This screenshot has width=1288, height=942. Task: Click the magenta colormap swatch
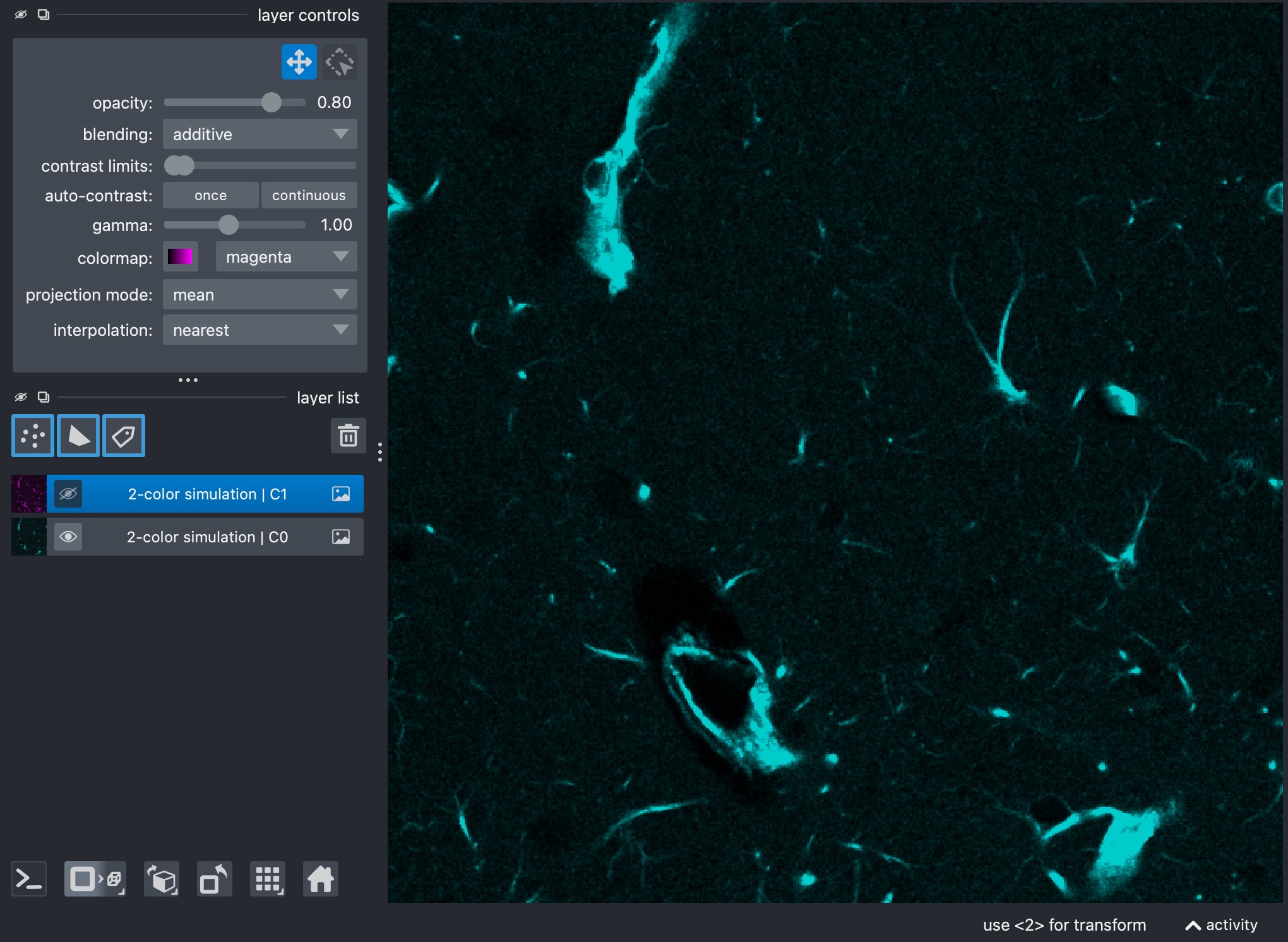point(181,257)
